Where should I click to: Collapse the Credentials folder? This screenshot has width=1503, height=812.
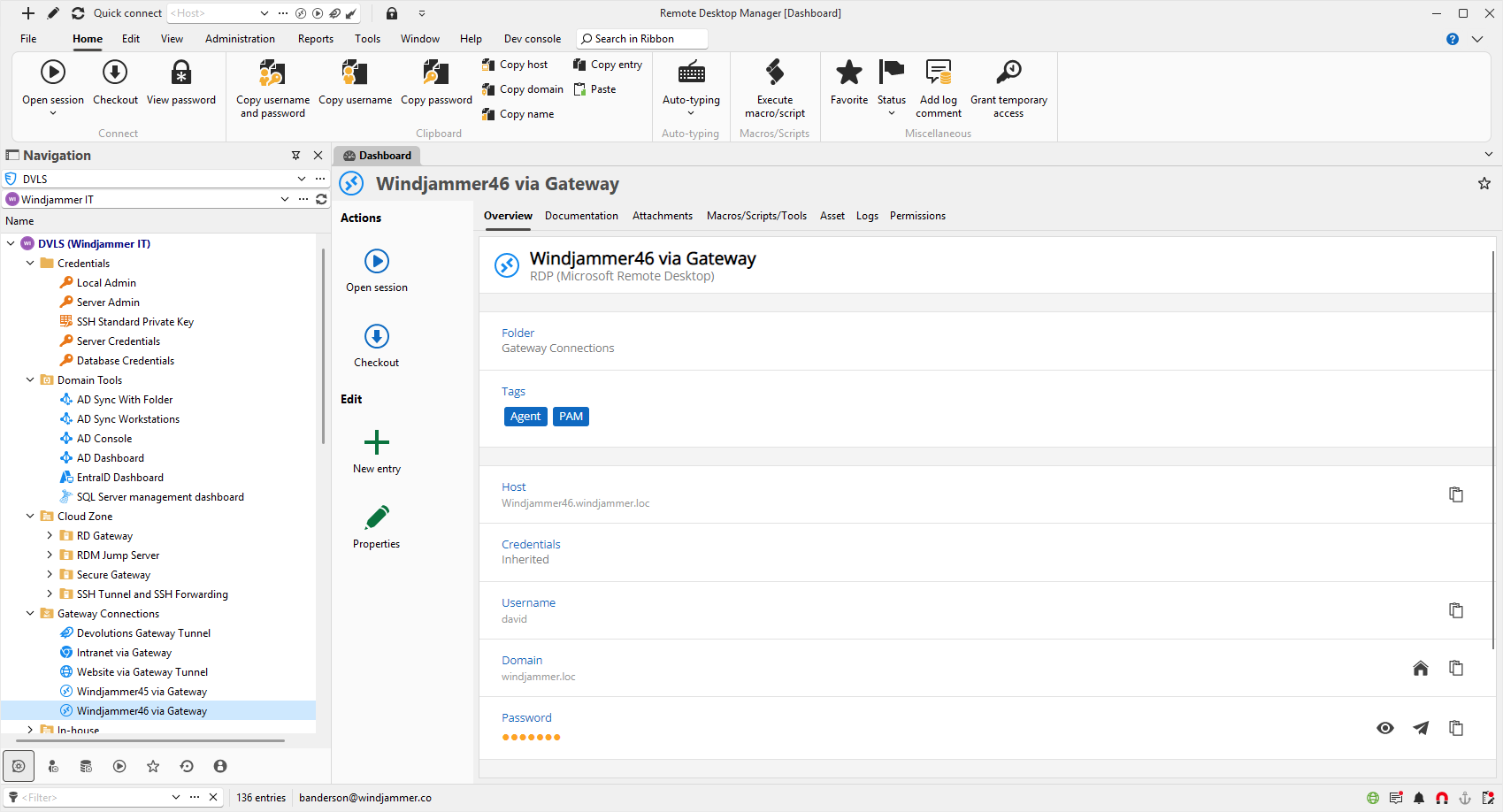pos(30,264)
